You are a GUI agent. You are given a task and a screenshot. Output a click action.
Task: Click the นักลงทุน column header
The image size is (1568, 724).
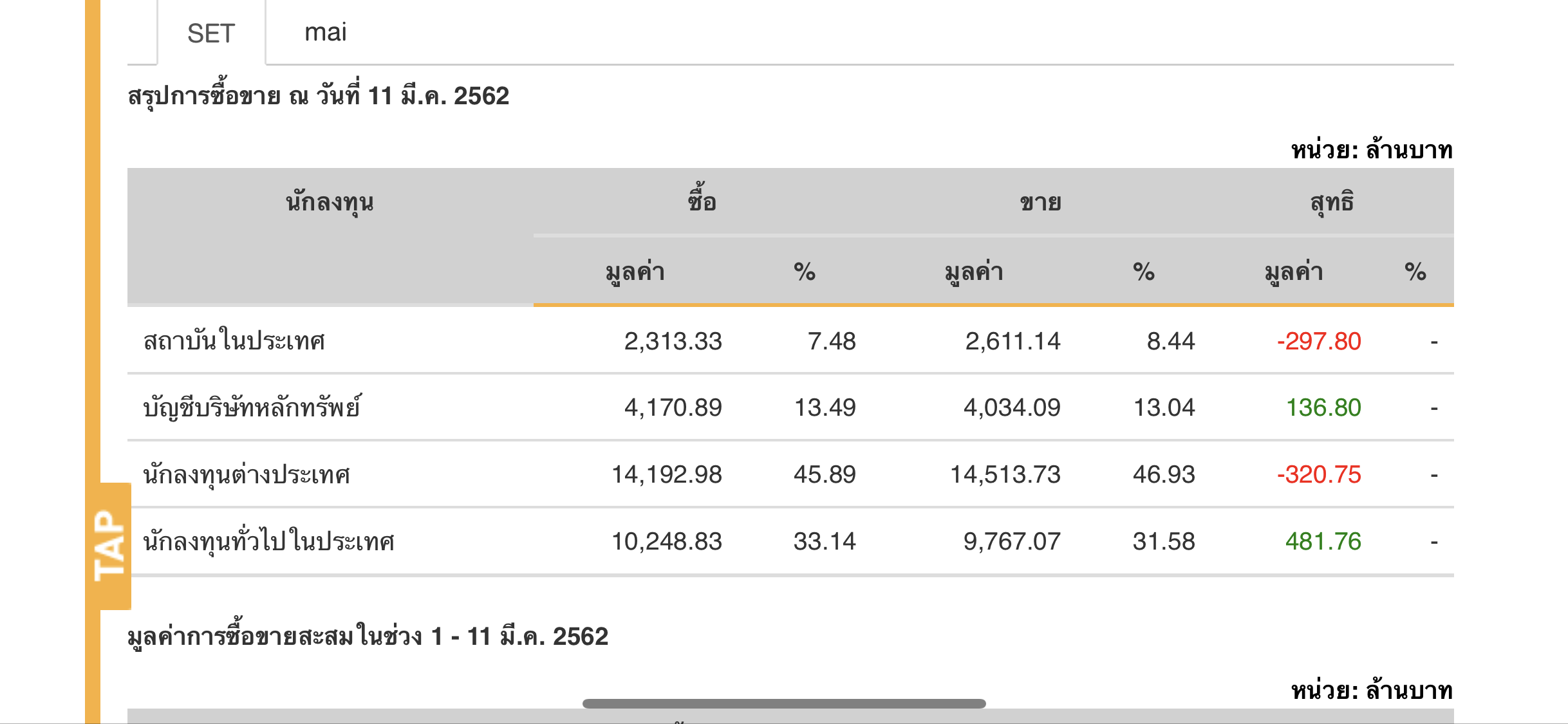[x=330, y=202]
